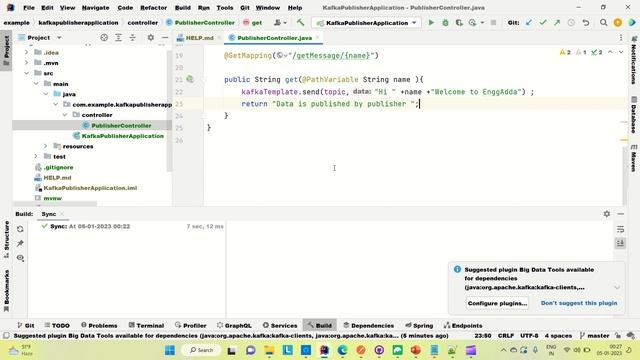
Task: Toggle Project tool window side button
Action: [x=6, y=50]
